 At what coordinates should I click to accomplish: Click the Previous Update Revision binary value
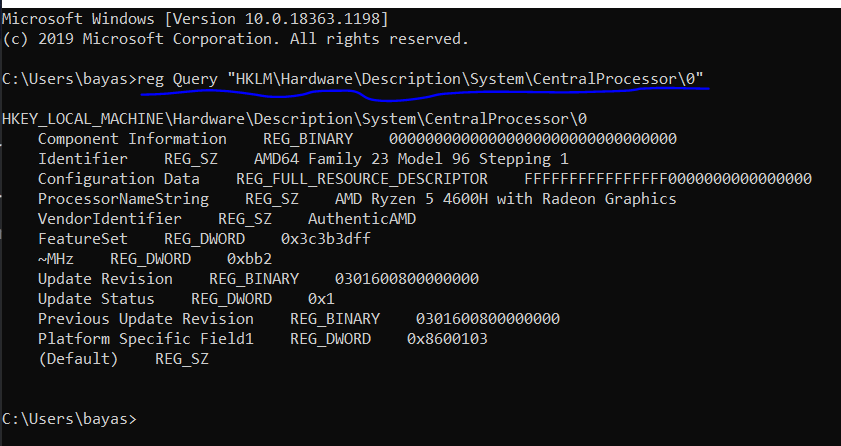(488, 318)
